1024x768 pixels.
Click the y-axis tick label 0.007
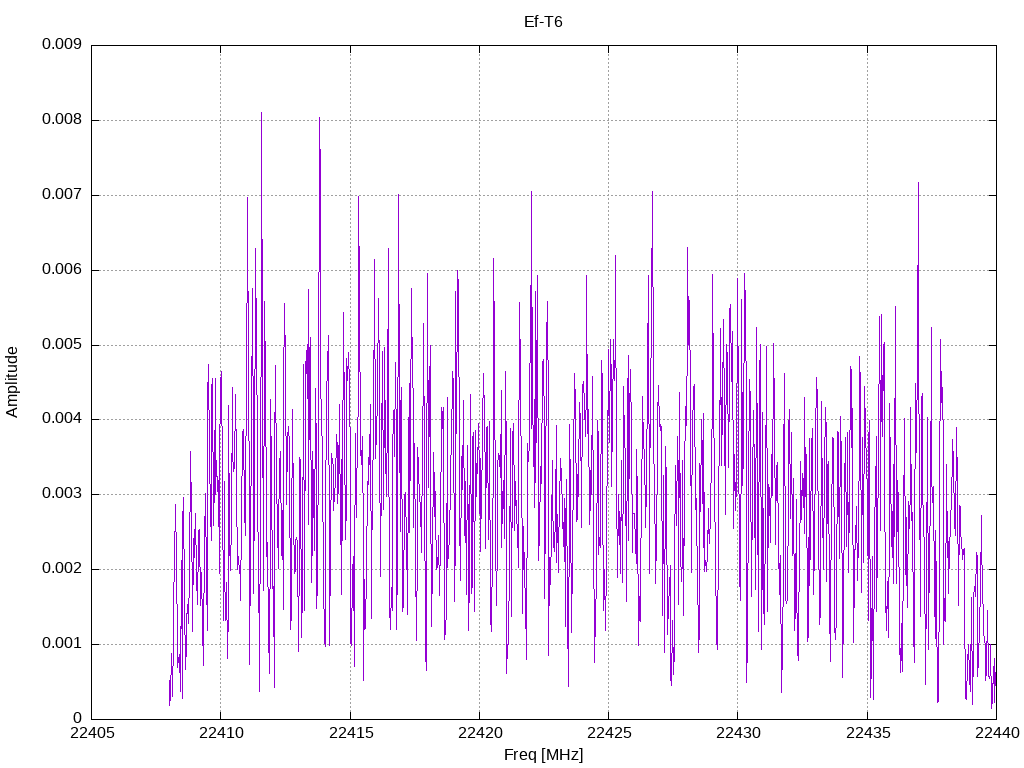(x=62, y=195)
